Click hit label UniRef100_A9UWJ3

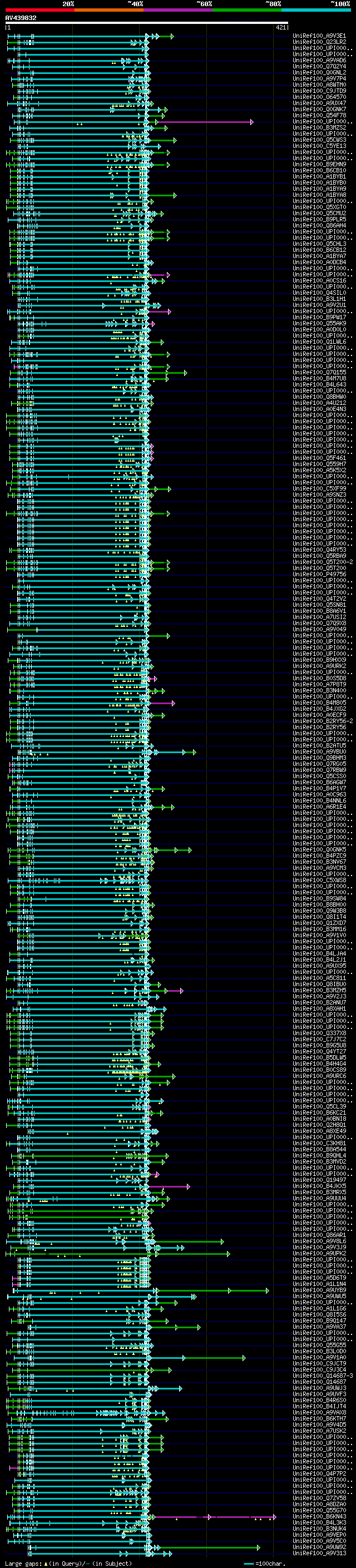click(319, 1388)
